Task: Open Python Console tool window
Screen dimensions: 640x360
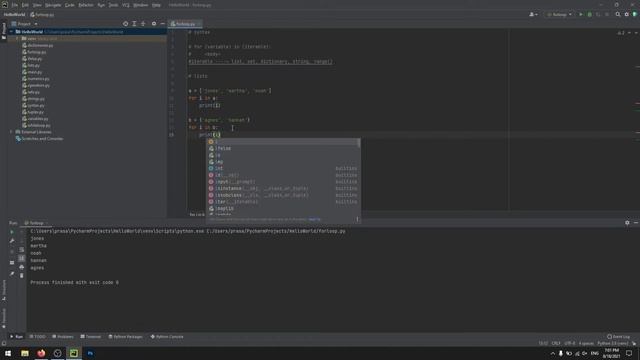Action: [167, 337]
